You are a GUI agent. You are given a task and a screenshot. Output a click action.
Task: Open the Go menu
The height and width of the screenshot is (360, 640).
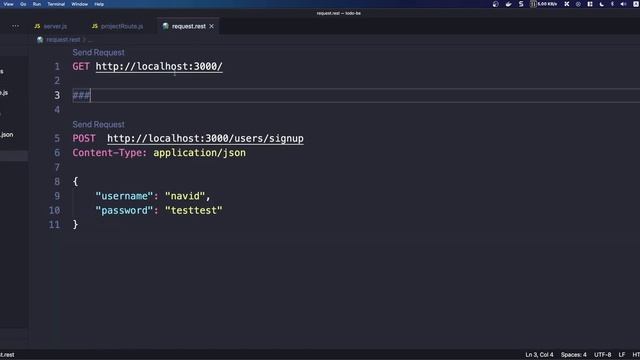(x=23, y=4)
